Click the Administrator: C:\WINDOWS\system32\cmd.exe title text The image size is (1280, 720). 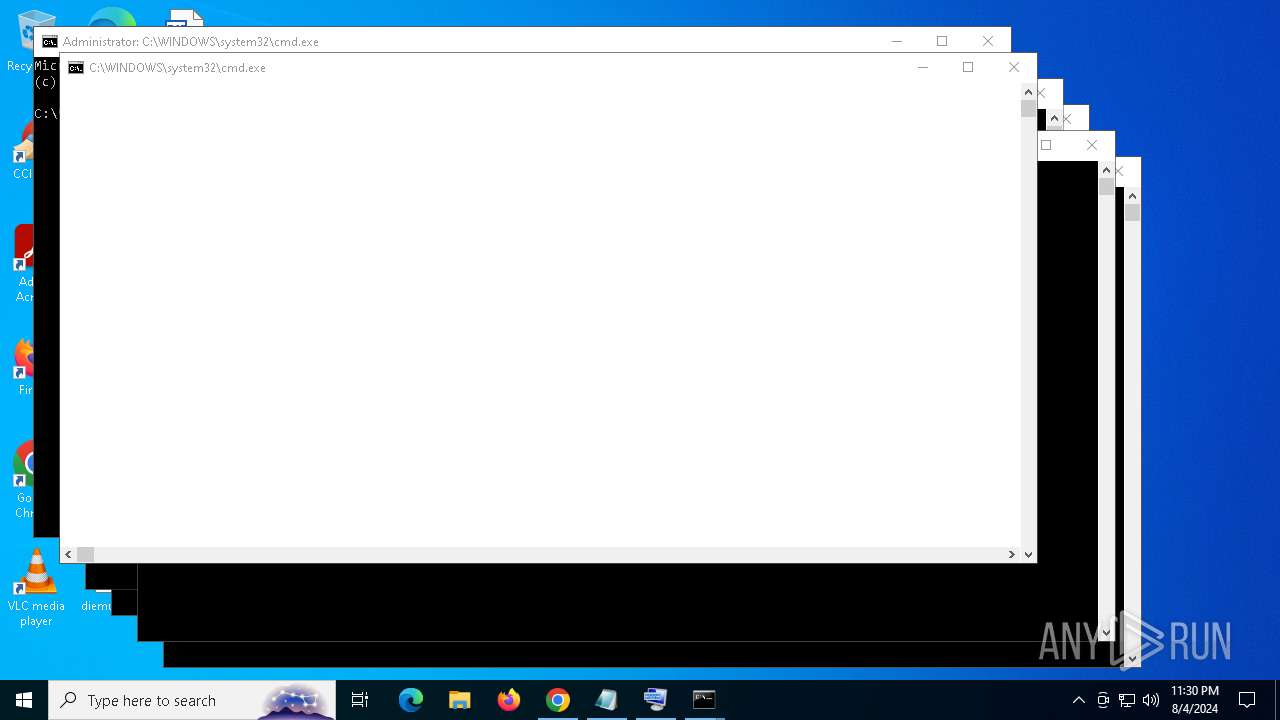click(191, 42)
